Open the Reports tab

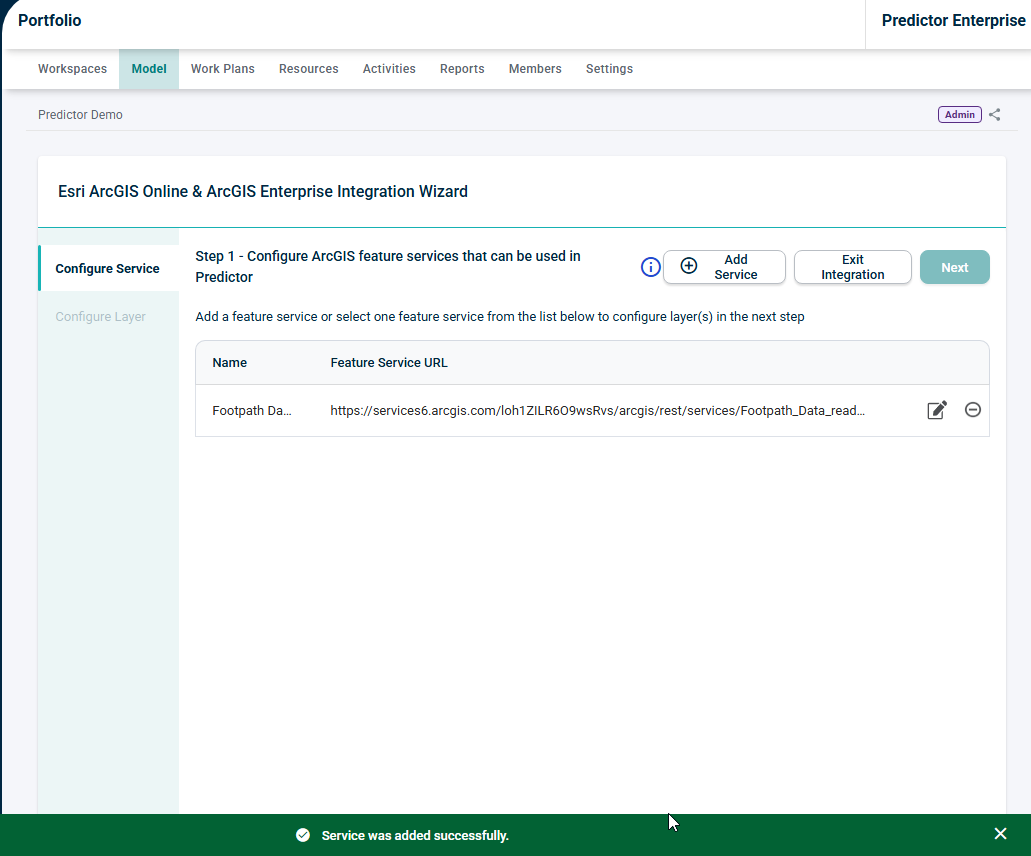(x=462, y=69)
